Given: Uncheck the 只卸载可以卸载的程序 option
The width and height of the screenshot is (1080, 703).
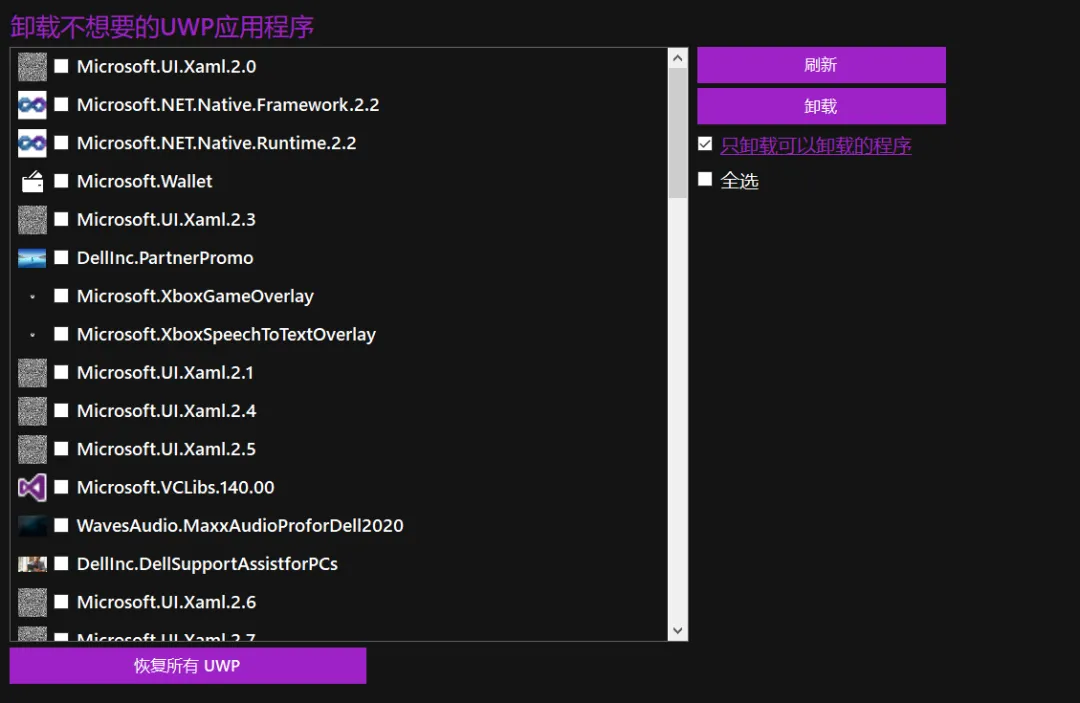Looking at the screenshot, I should tap(705, 144).
